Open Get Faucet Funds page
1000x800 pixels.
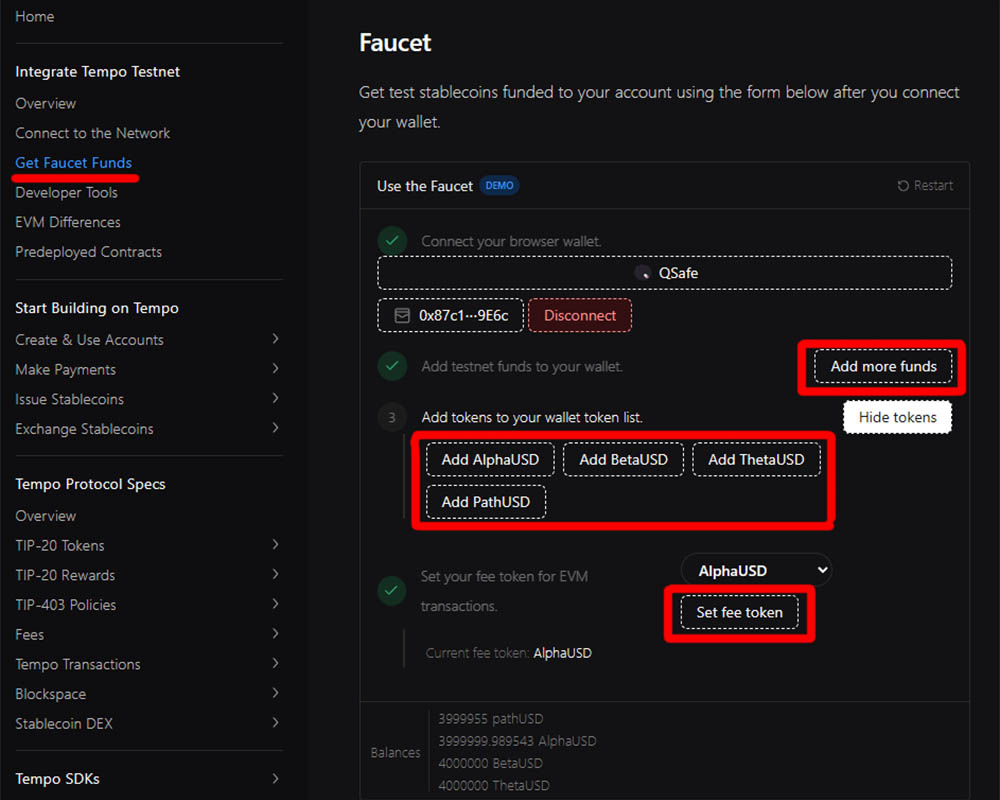(x=74, y=163)
